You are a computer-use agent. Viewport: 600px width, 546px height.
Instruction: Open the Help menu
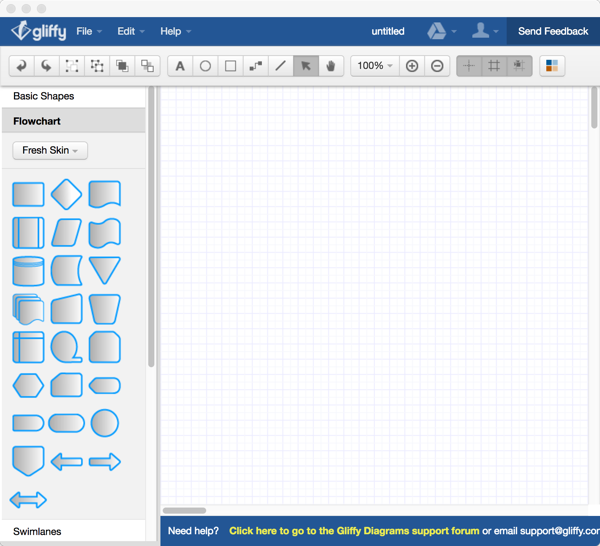176,31
